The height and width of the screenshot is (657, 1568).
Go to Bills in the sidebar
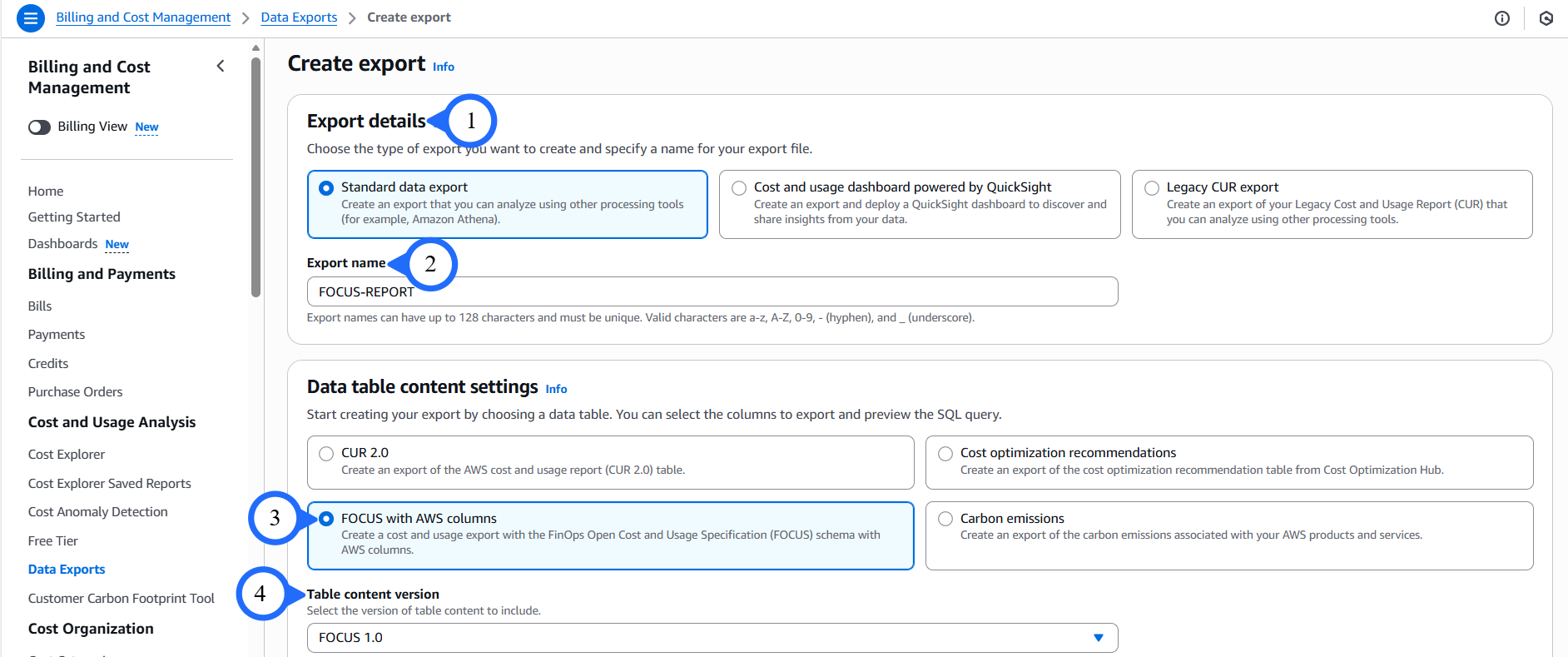coord(40,306)
